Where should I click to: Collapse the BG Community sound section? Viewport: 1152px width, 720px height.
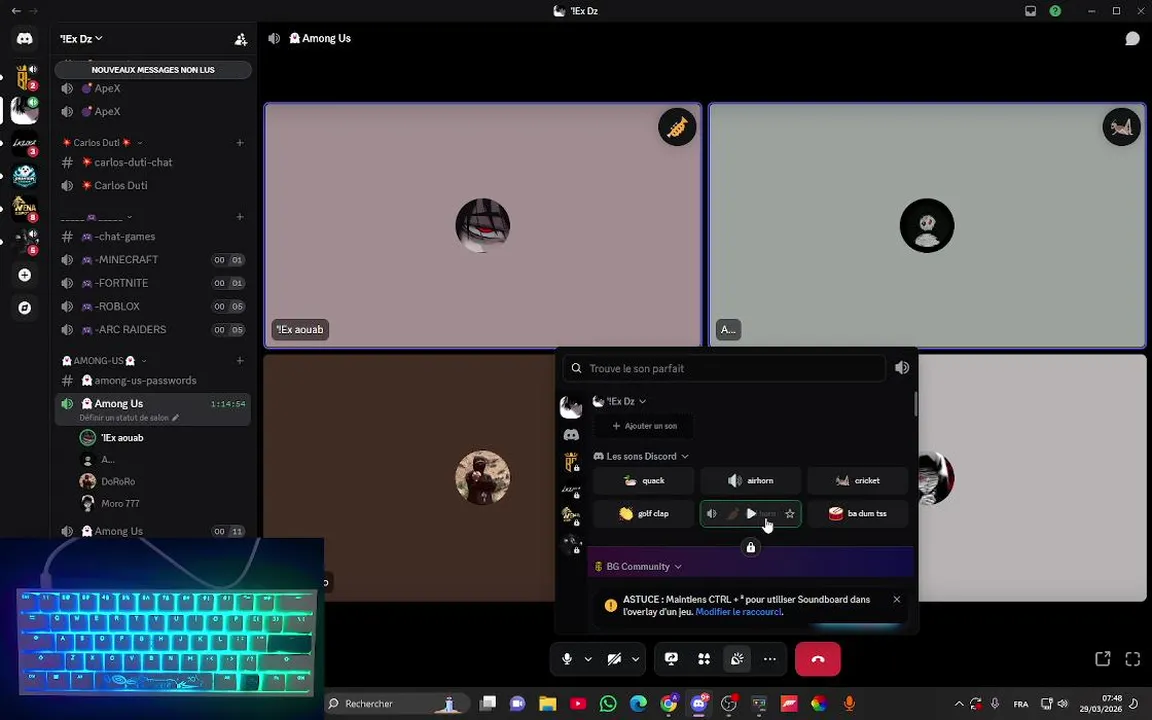pyautogui.click(x=638, y=566)
